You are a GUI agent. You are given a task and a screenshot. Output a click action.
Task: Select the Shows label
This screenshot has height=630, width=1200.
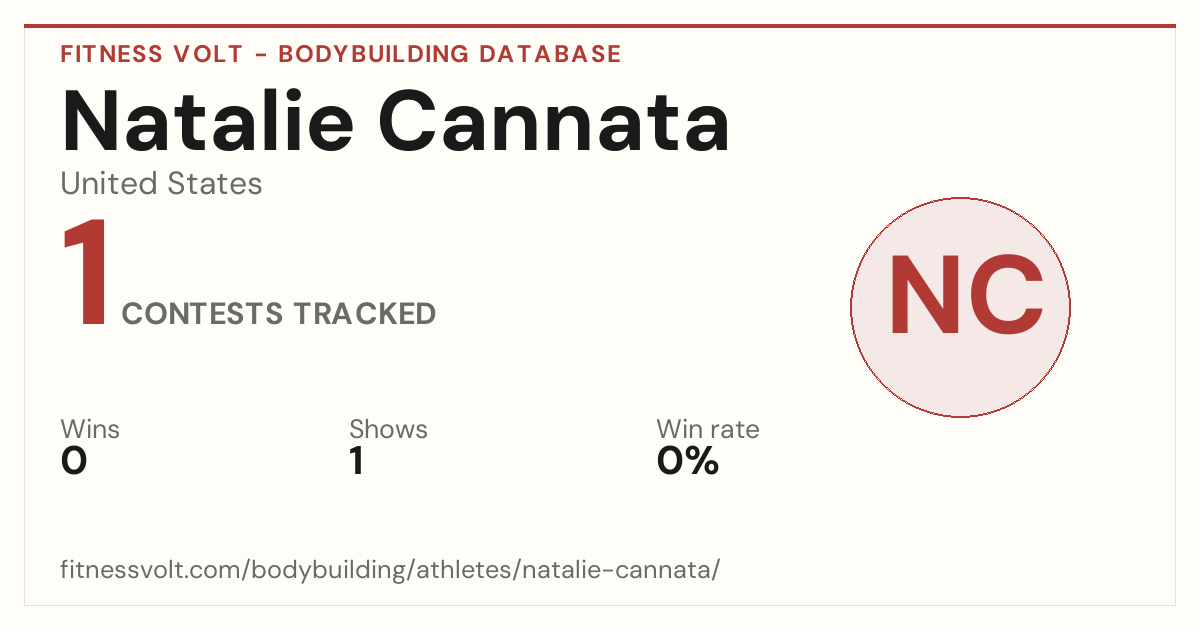(388, 429)
